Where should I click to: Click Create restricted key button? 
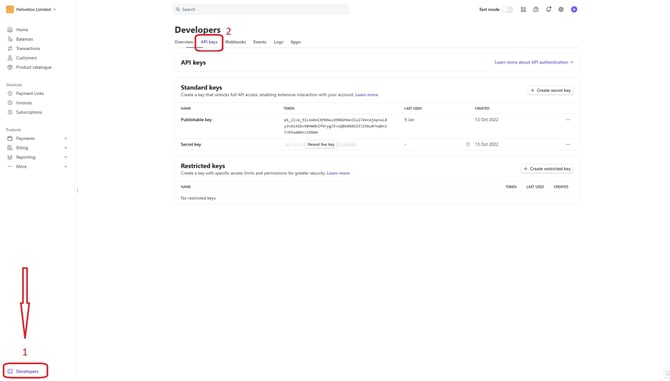click(547, 169)
